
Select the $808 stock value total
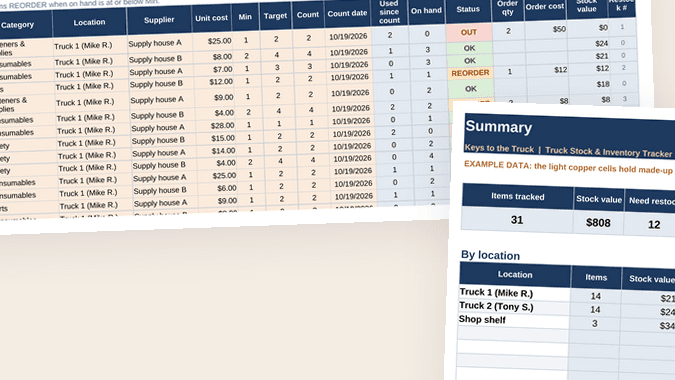pos(598,222)
